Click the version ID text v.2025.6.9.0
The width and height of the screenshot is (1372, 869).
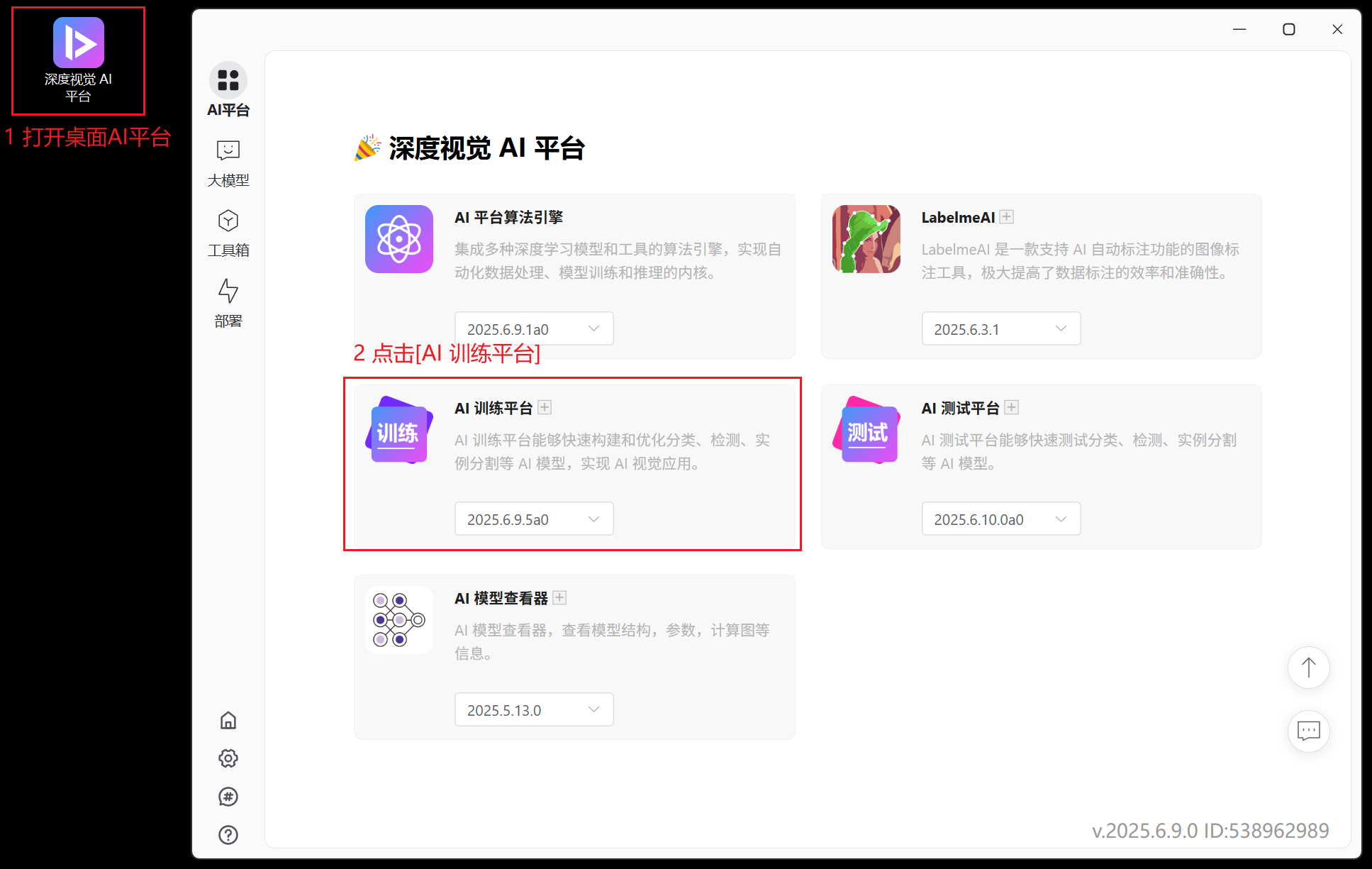1210,831
